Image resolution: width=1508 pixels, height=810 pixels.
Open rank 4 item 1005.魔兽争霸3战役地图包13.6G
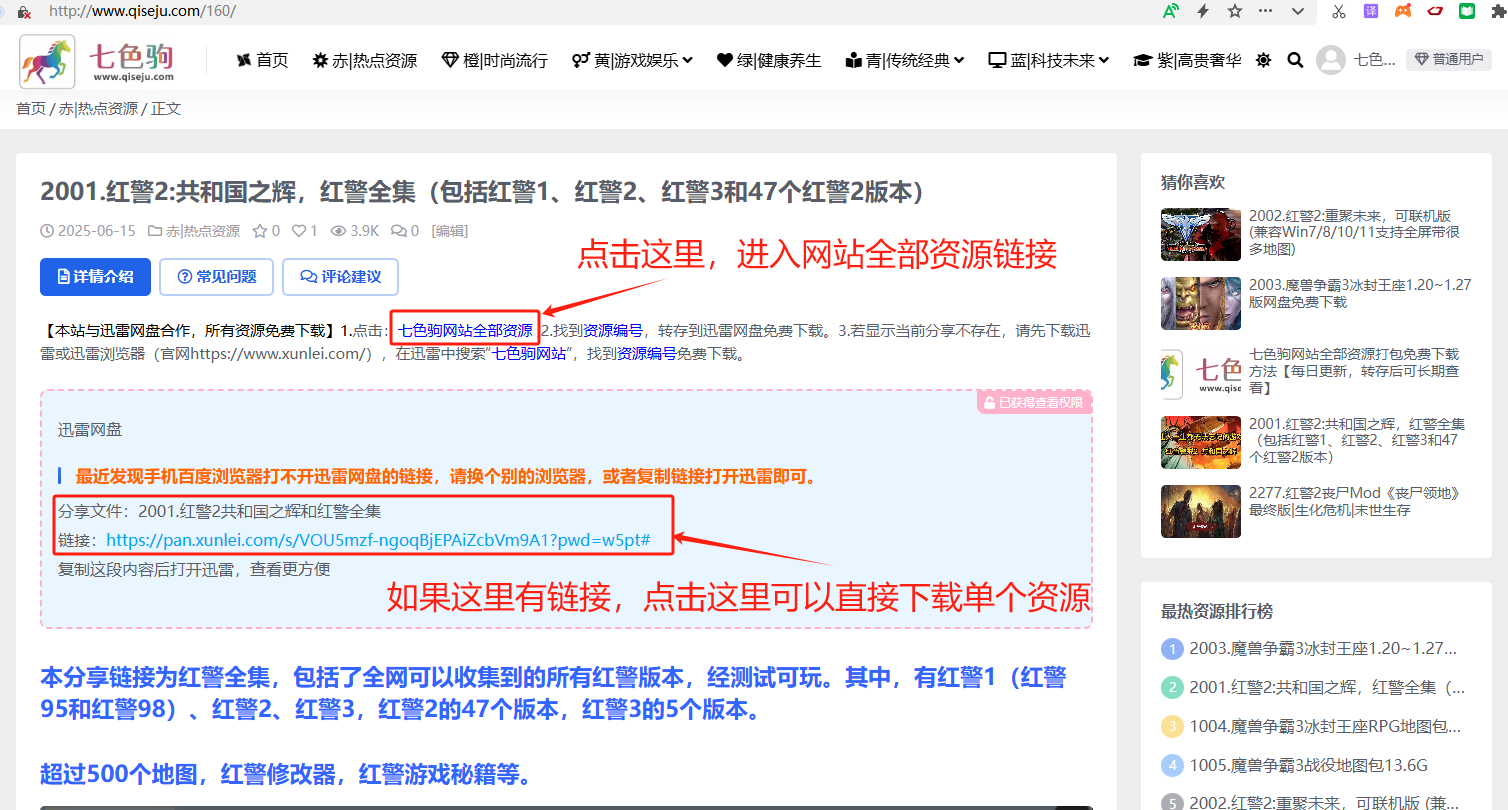pos(1308,765)
